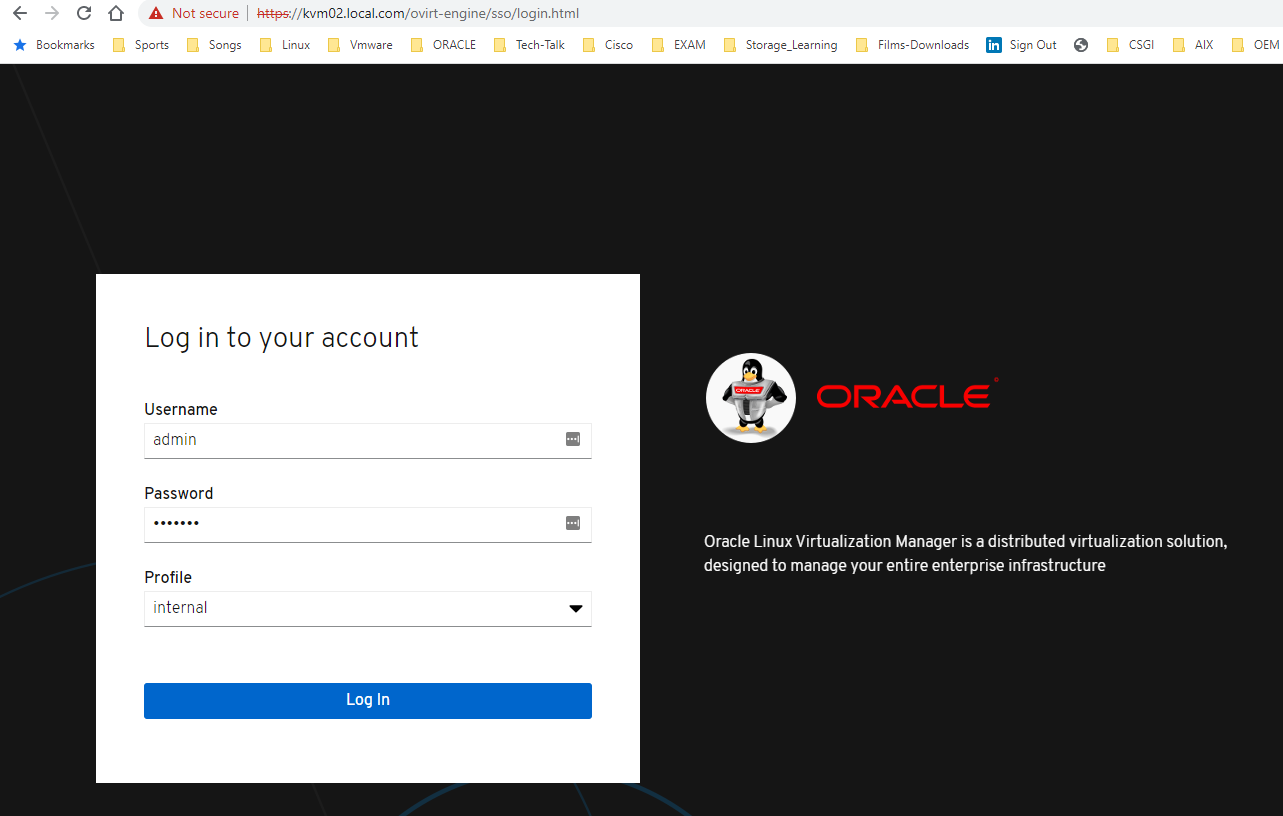Screen dimensions: 1283x816
Task: Focus the Password input field
Action: (x=368, y=524)
